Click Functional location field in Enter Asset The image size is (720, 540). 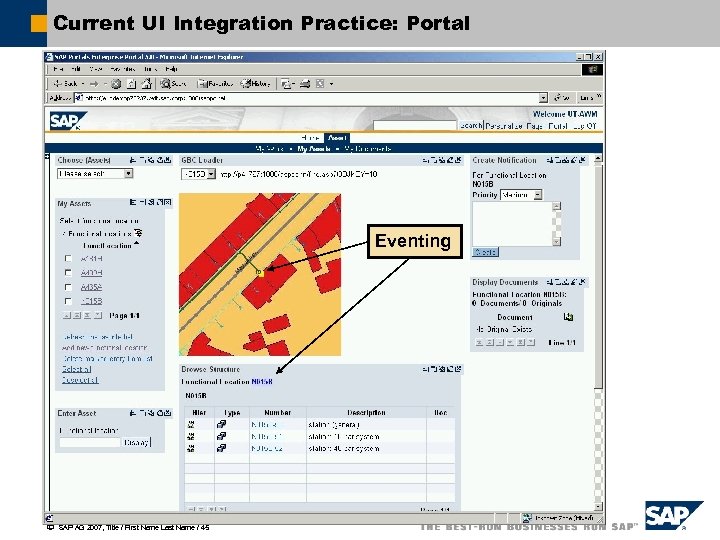pyautogui.click(x=90, y=443)
